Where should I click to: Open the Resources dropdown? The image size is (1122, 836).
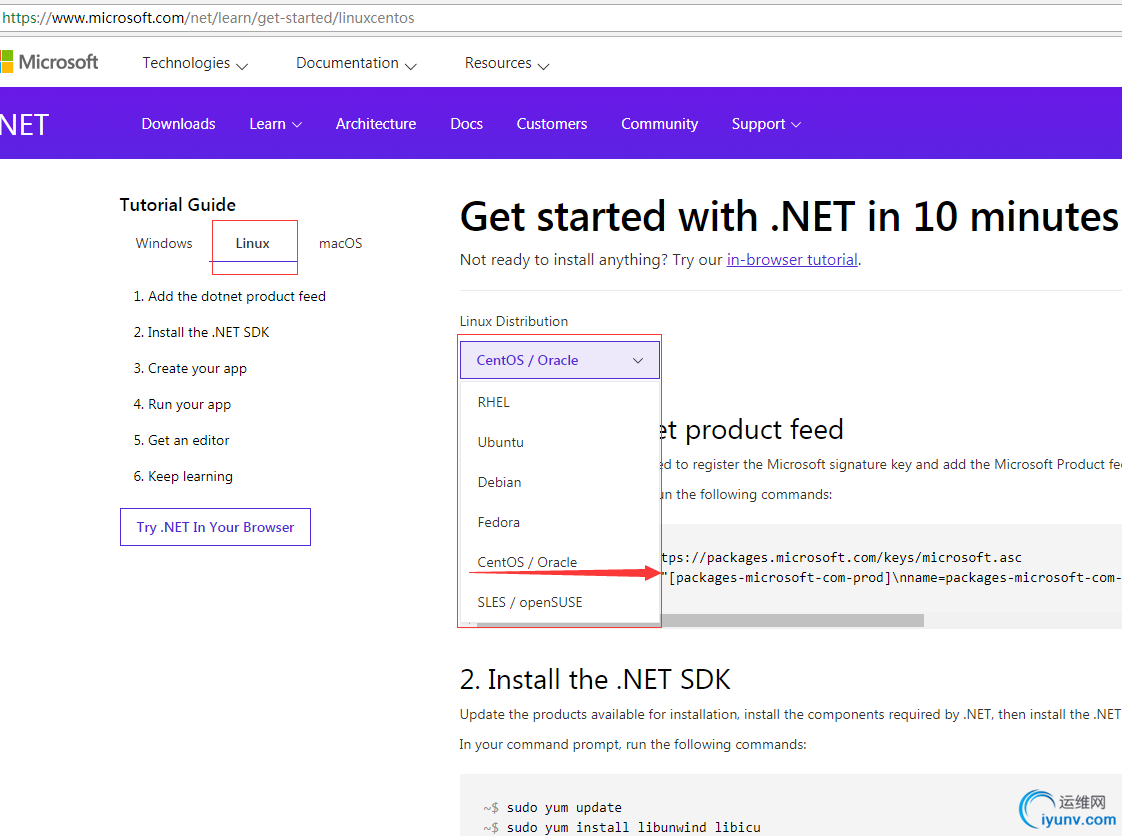tap(507, 63)
